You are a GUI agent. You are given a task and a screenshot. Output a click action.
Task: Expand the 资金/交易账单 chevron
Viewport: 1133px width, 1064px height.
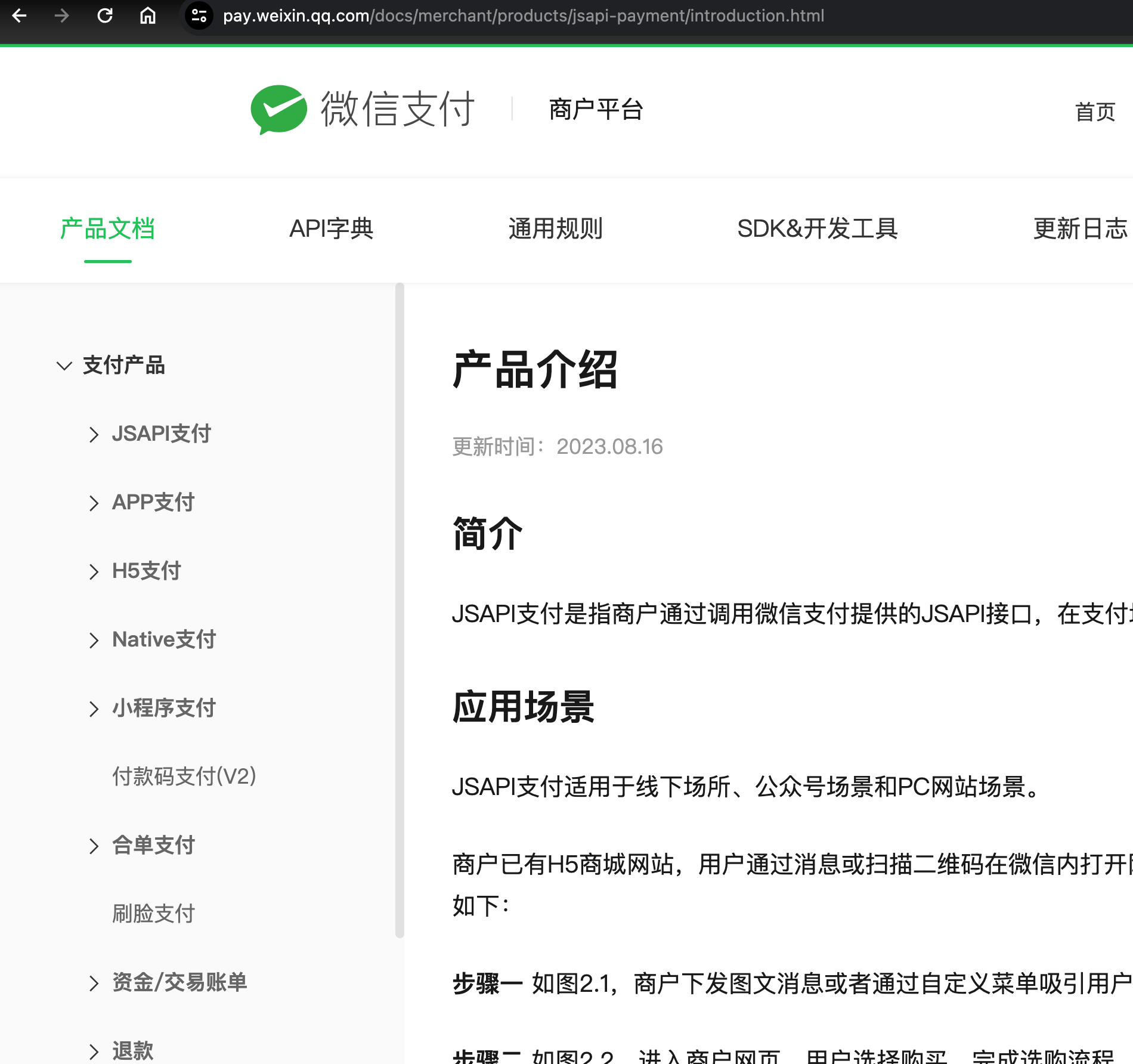[94, 983]
